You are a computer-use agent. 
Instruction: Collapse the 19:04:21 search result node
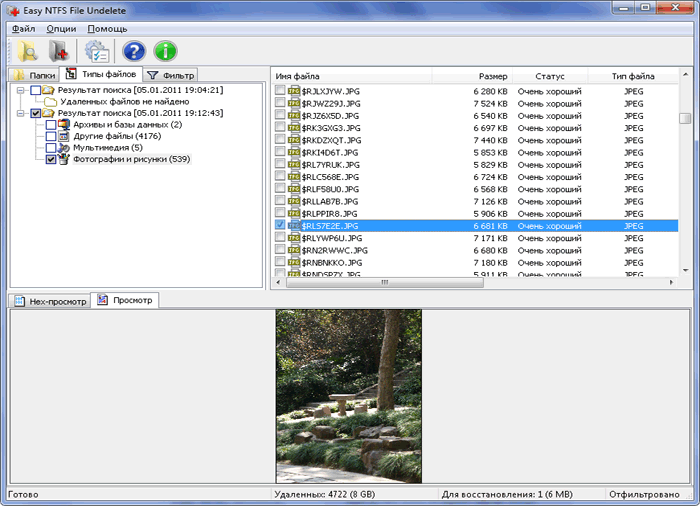tap(21, 90)
